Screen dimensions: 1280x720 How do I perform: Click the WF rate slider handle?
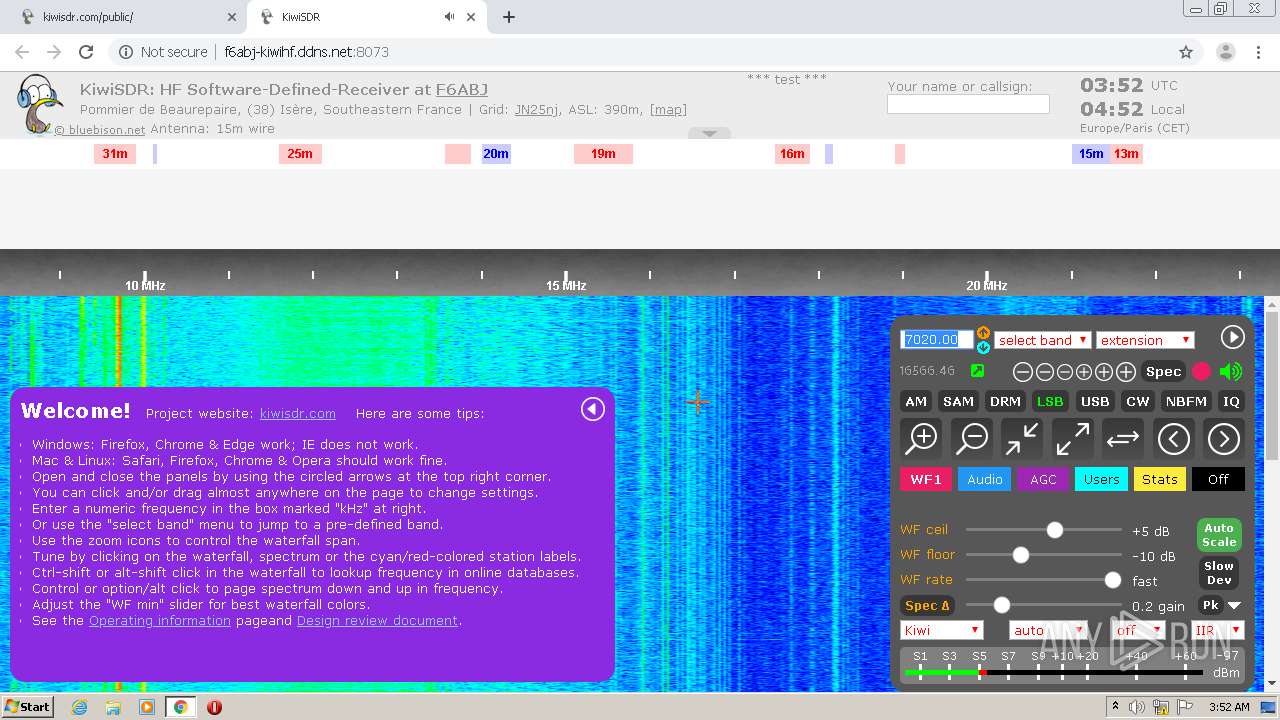(1112, 579)
